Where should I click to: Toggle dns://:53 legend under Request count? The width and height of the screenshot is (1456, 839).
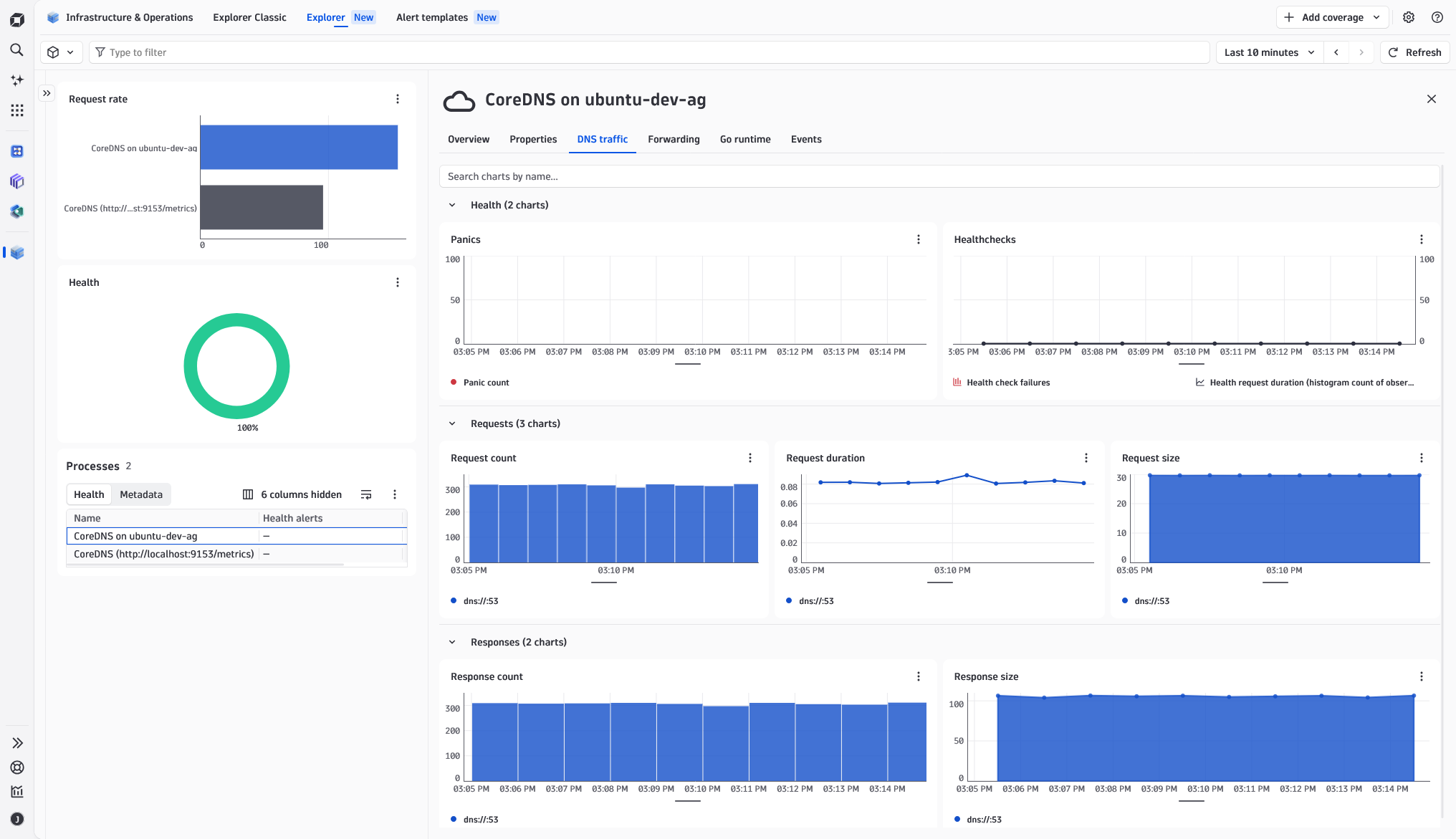pos(474,601)
